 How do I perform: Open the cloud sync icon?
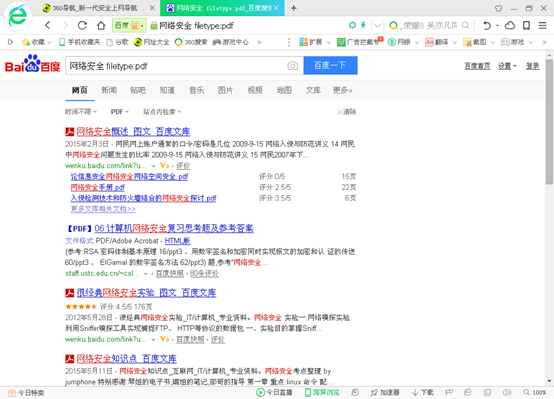509,25
